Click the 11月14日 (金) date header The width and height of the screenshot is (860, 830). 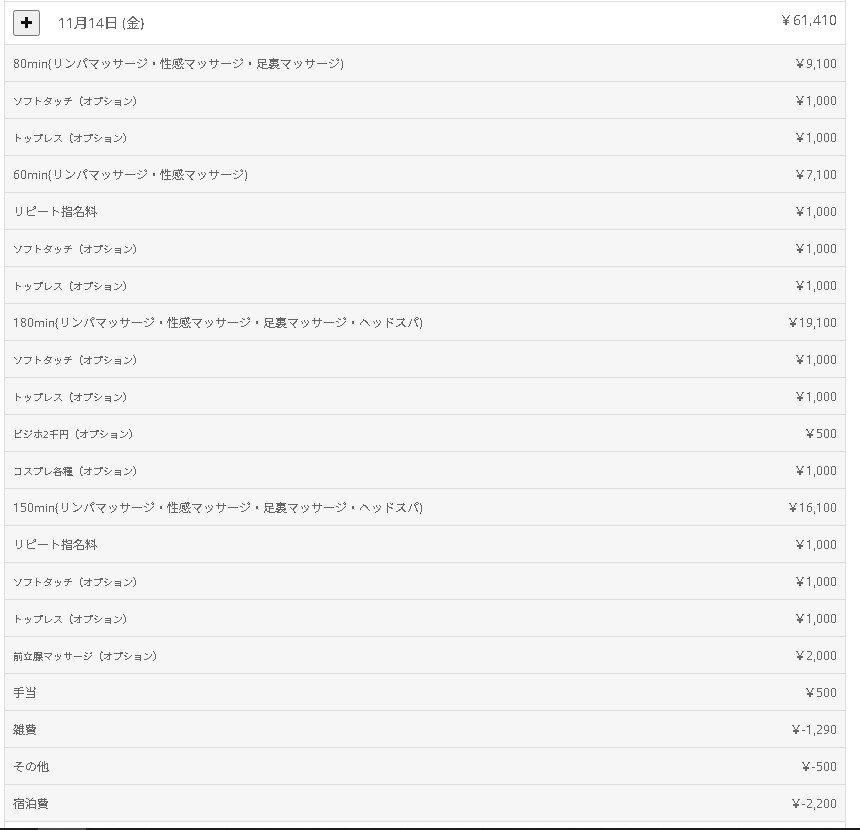[x=100, y=23]
